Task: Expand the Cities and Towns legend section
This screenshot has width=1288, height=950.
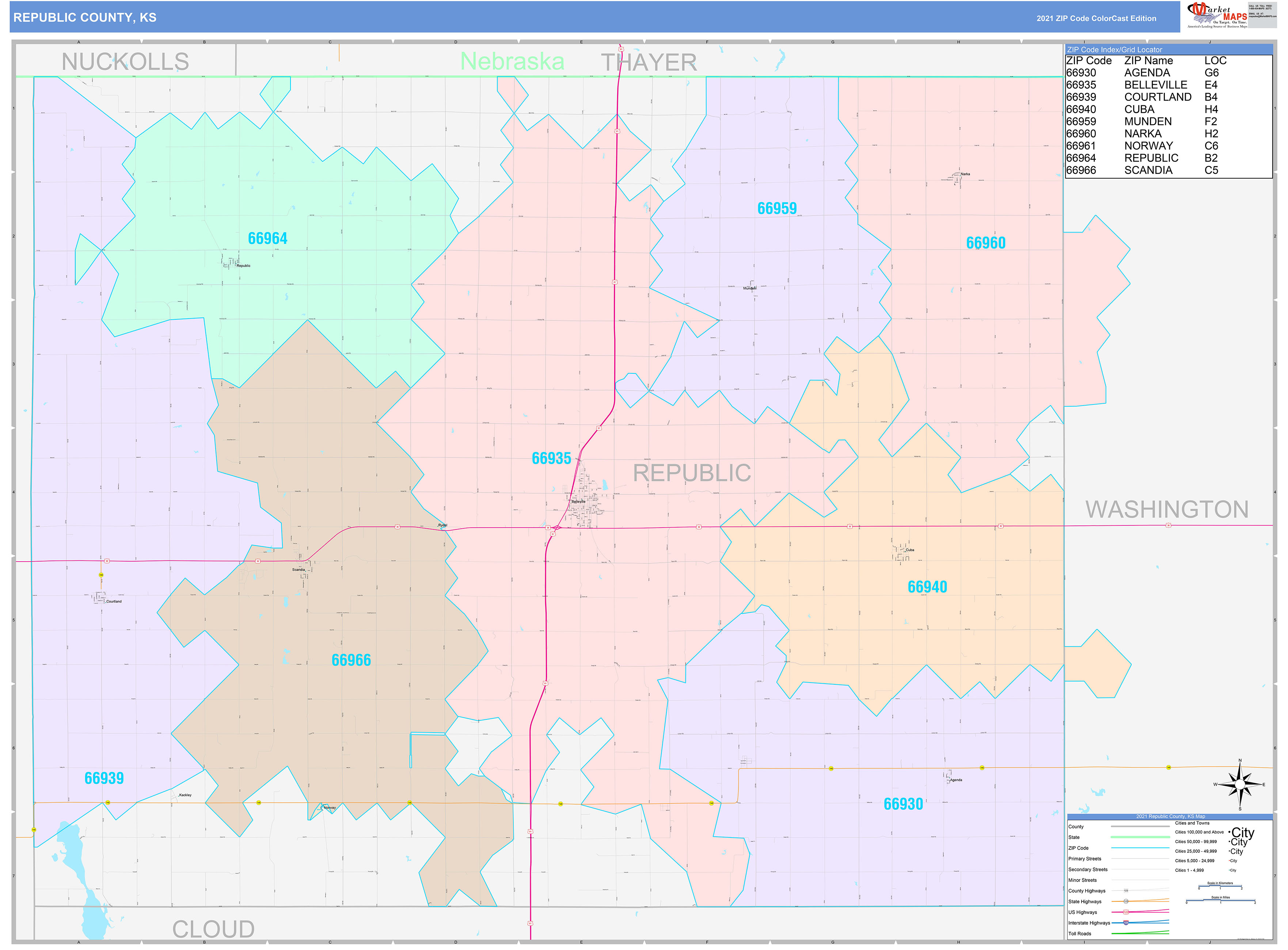Action: 1193,823
